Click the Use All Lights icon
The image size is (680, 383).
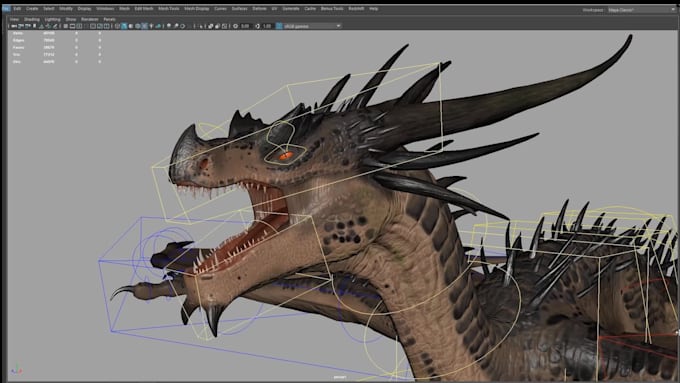151,26
